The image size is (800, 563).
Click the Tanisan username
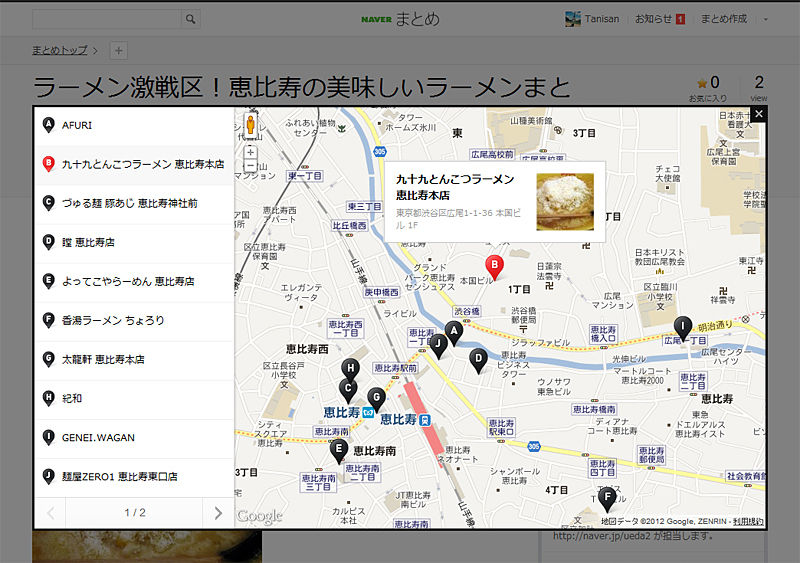click(602, 19)
